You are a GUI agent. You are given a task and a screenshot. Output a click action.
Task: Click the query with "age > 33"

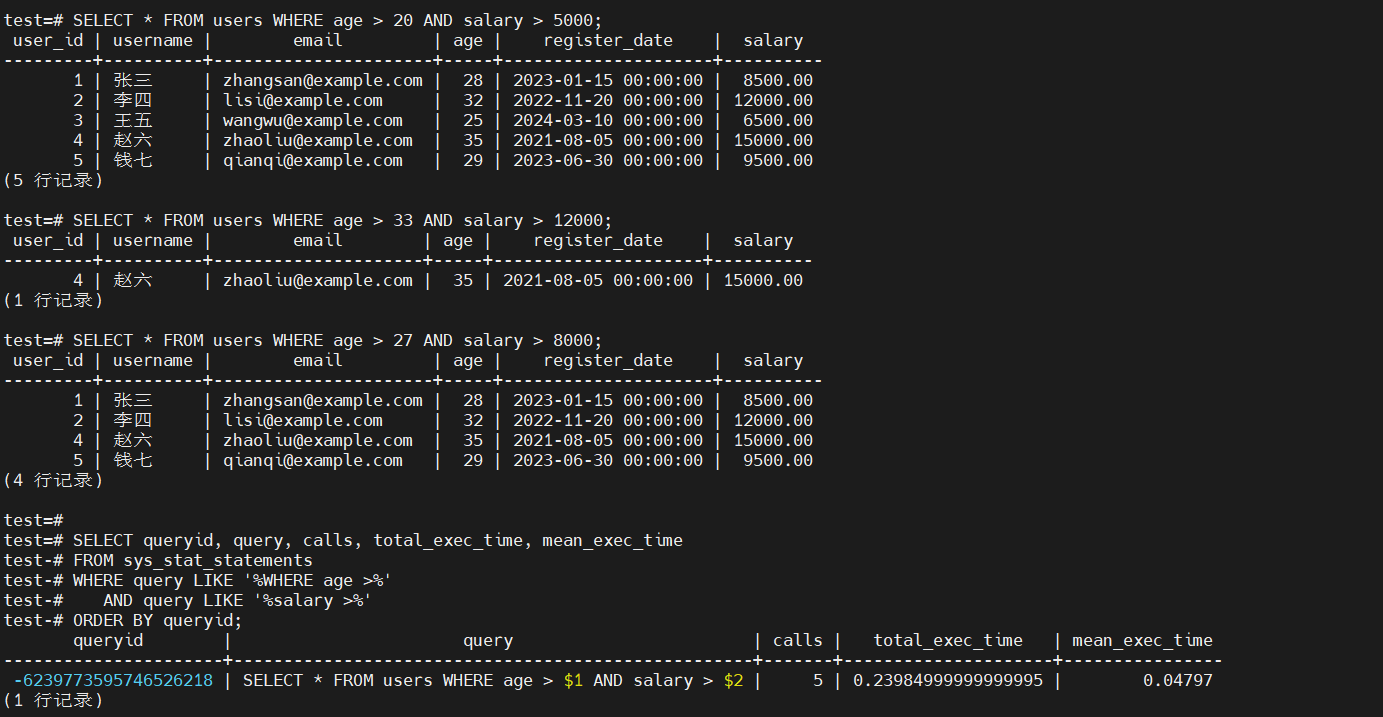pyautogui.click(x=342, y=220)
